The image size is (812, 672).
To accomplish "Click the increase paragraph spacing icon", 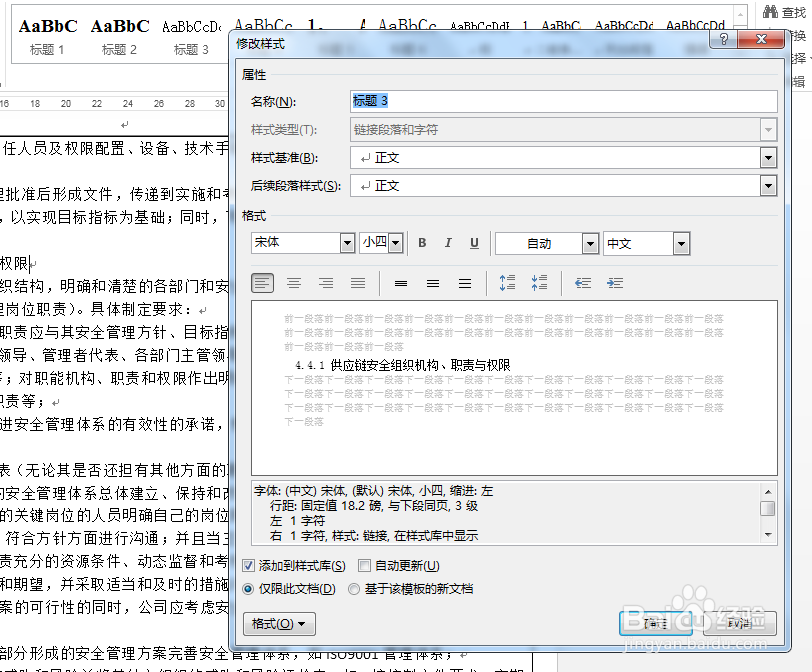I will (507, 283).
